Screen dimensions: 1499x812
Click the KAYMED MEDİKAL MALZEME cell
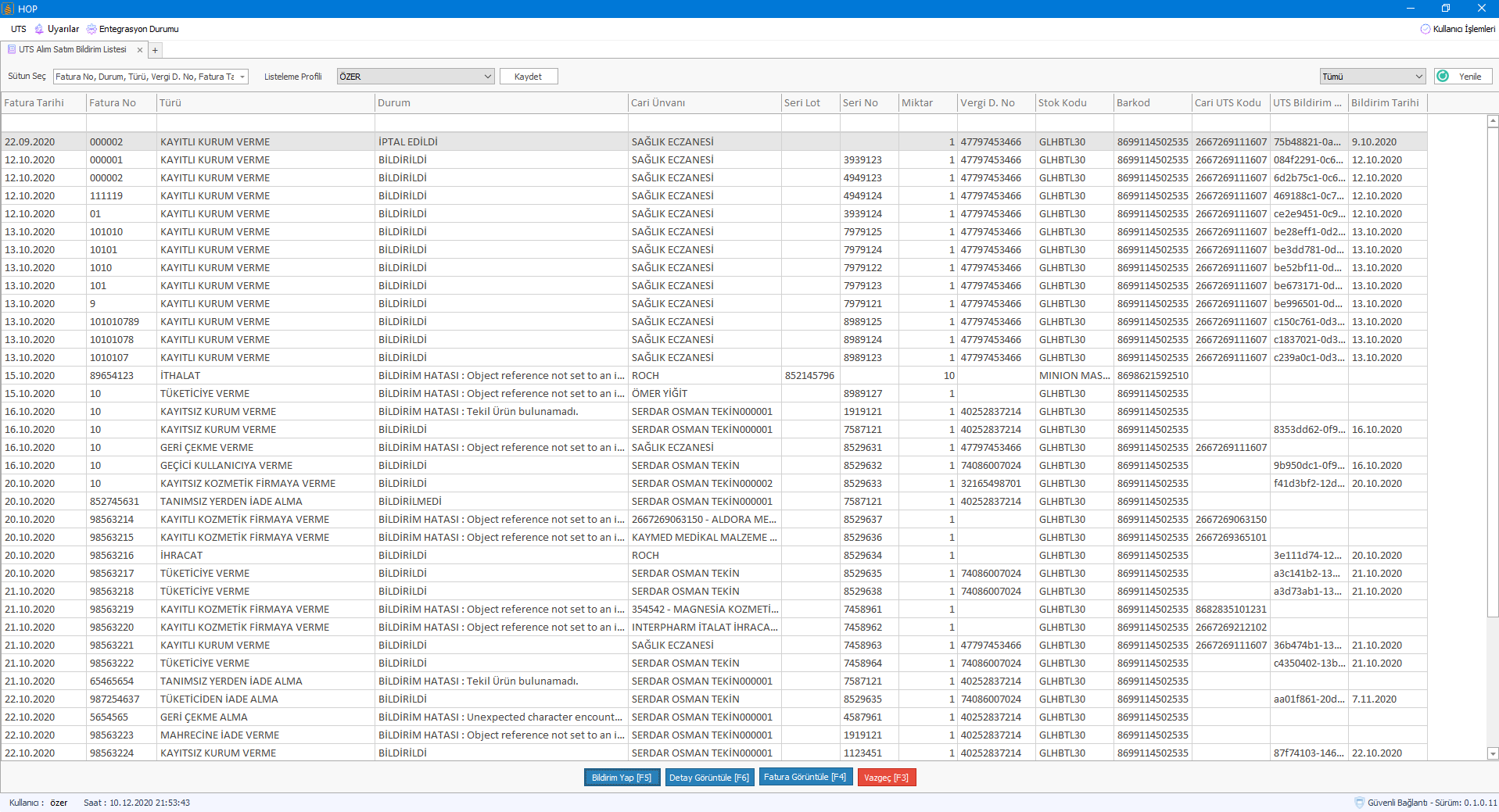[705, 538]
